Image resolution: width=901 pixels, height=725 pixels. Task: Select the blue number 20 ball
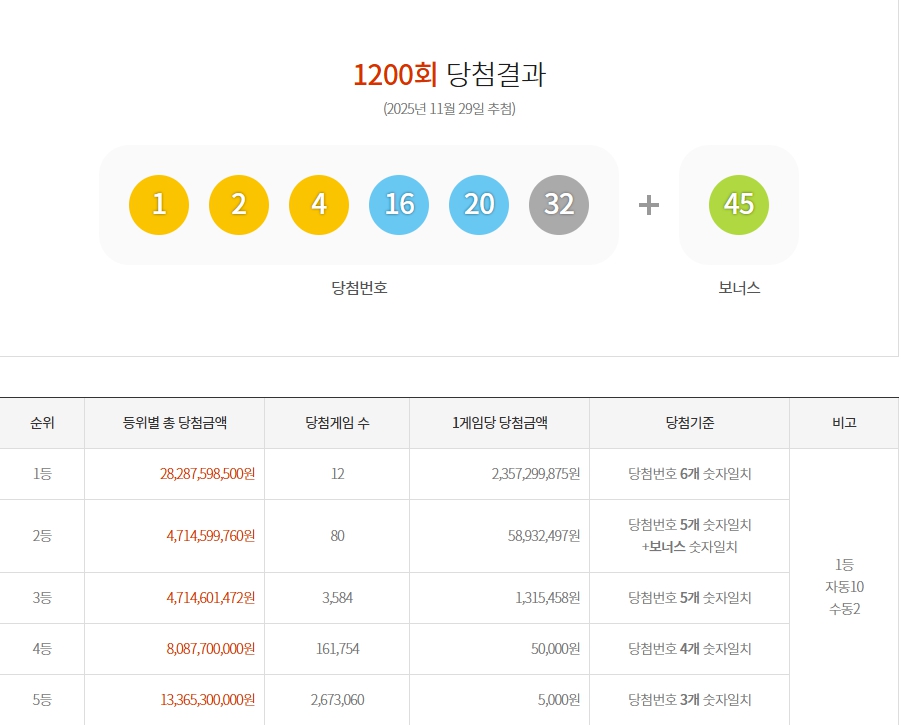pyautogui.click(x=479, y=205)
